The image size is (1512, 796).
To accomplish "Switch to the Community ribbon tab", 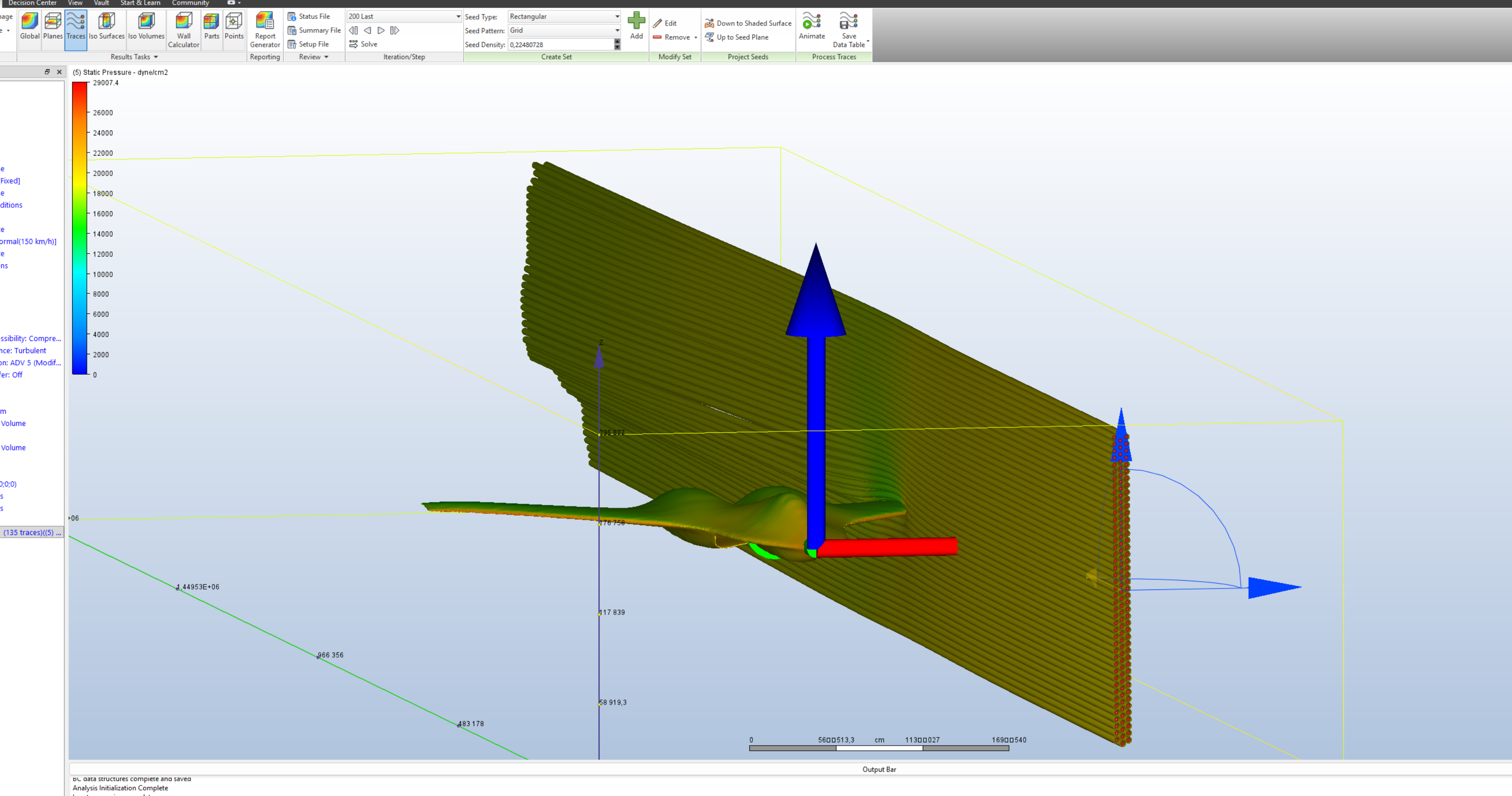I will [x=190, y=3].
